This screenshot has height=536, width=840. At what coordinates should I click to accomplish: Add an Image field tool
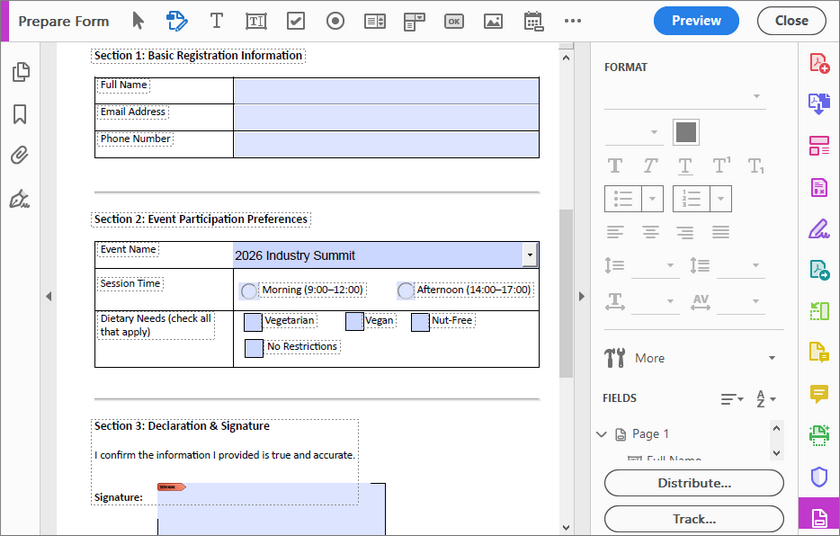click(493, 21)
